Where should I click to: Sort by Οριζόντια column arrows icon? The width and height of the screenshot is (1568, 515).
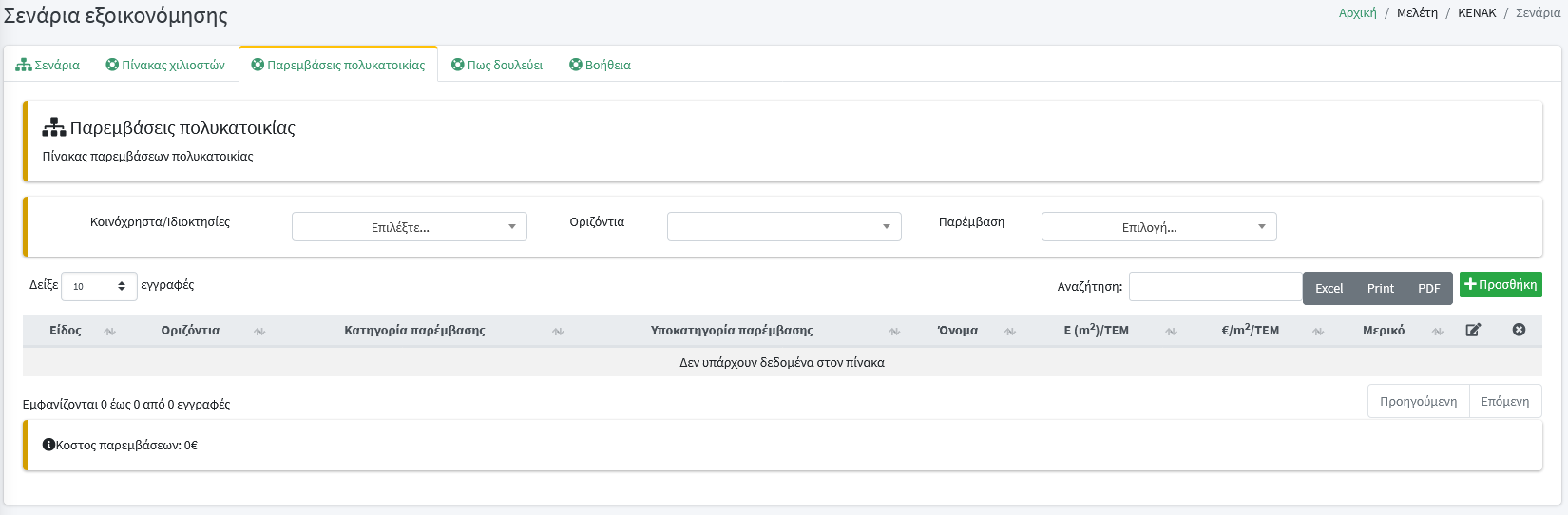coord(259,332)
